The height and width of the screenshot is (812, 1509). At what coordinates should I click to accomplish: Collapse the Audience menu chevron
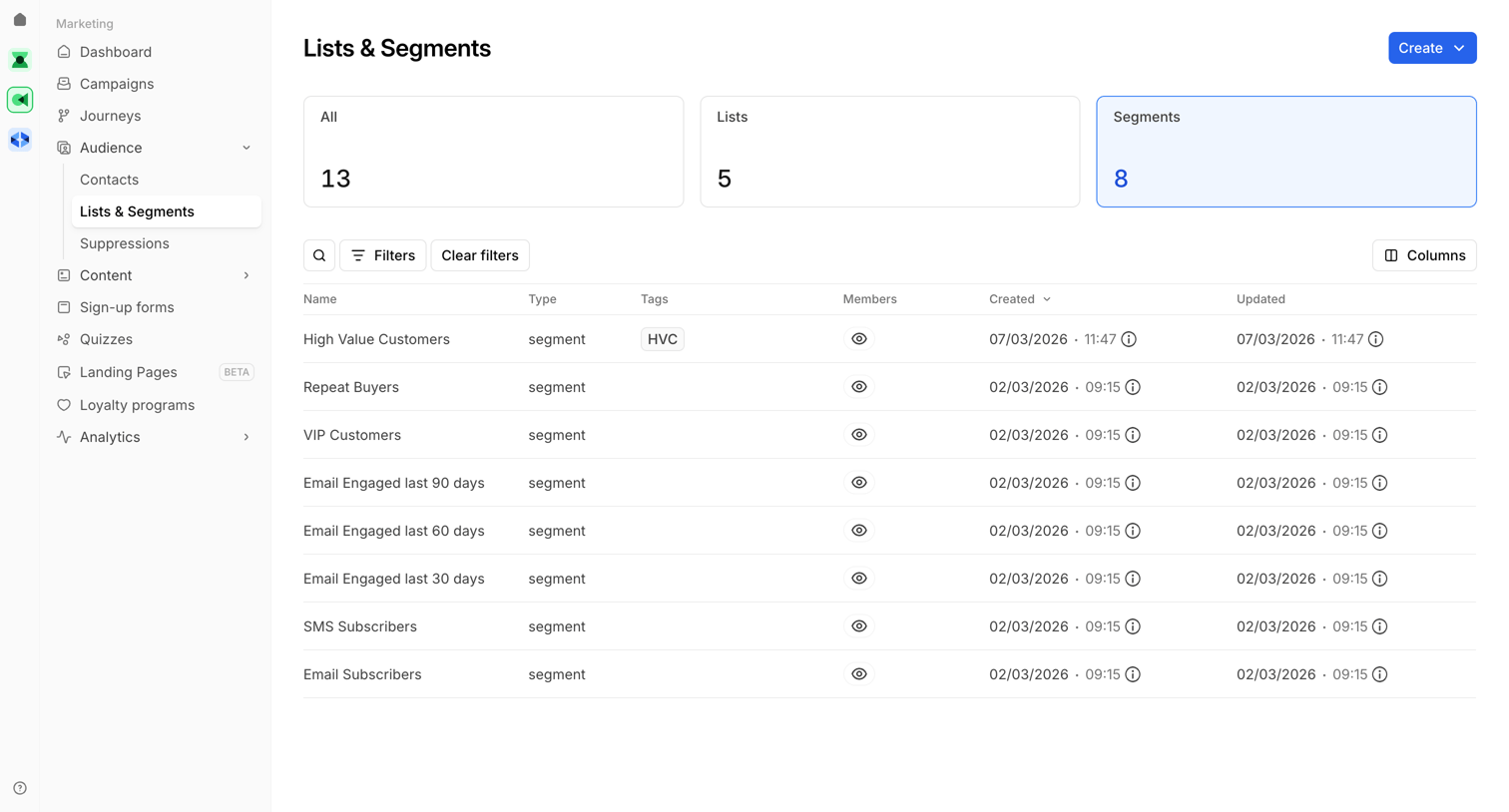(x=247, y=148)
